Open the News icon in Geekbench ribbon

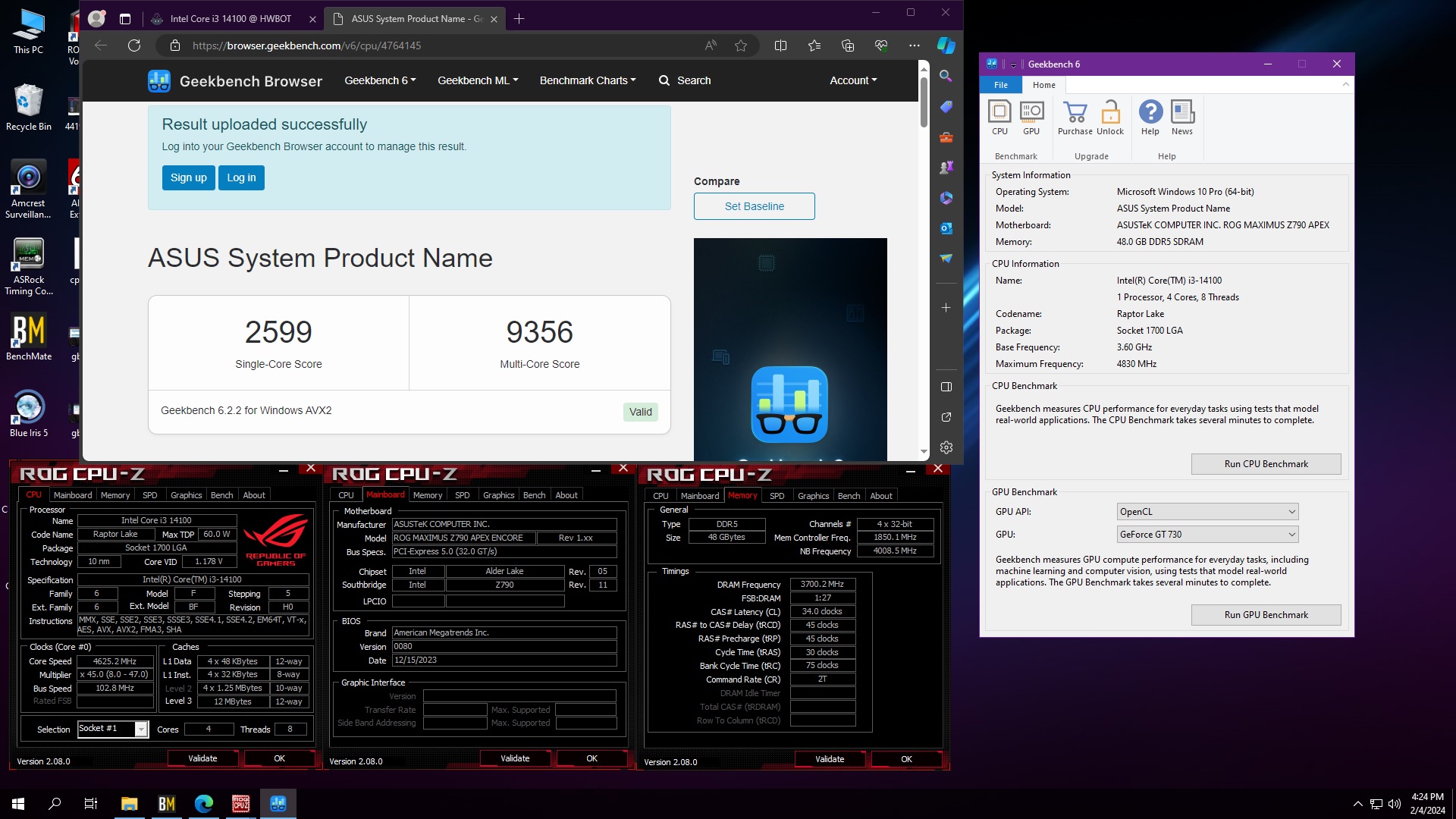click(x=1182, y=118)
